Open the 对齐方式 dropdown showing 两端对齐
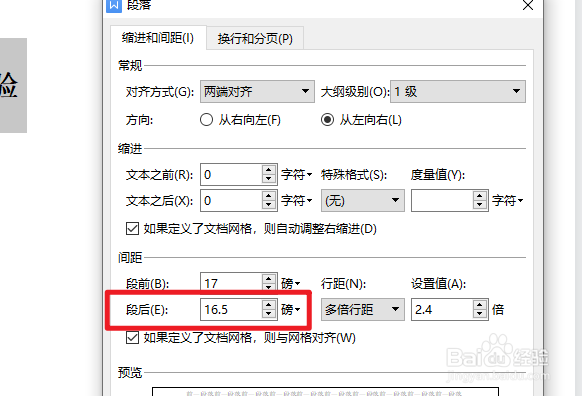Viewport: 582px width, 396px height. [257, 91]
